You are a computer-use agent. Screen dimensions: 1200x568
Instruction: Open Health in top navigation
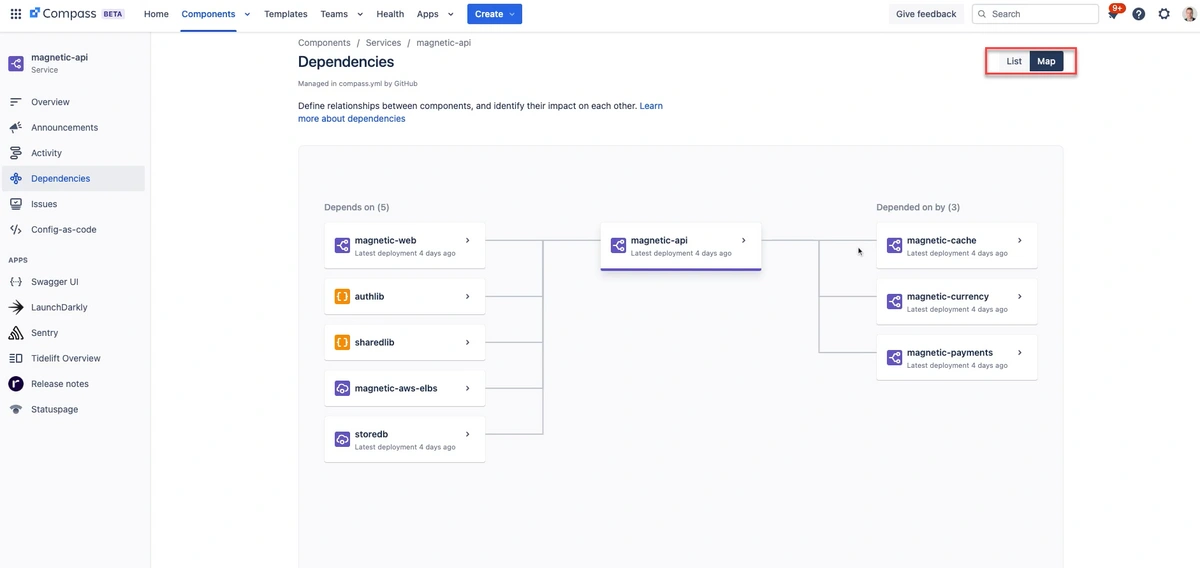point(390,14)
